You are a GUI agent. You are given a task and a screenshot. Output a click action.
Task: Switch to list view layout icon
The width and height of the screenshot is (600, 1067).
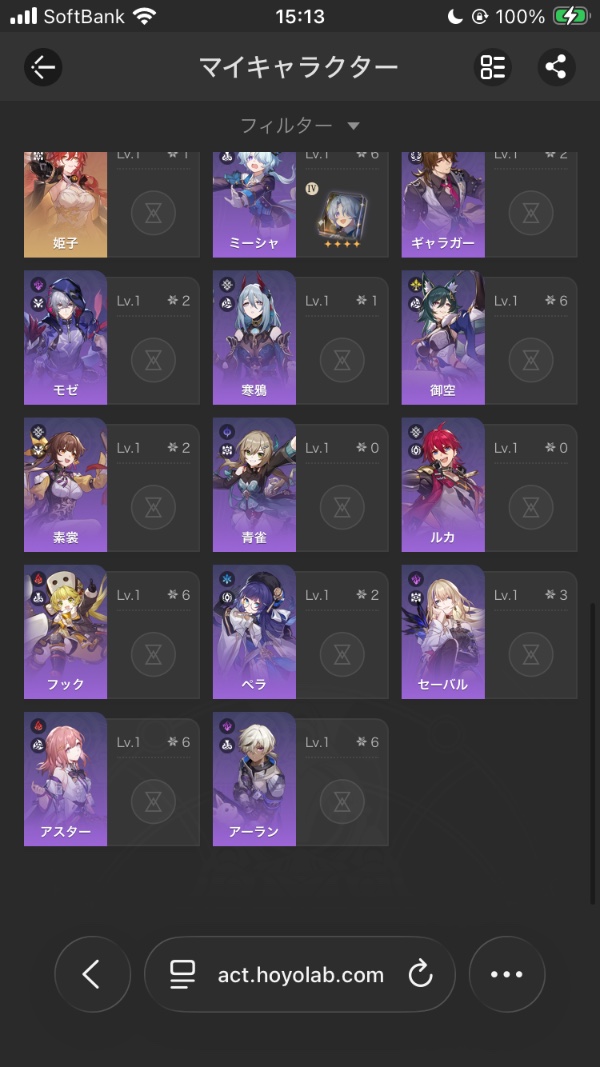(x=493, y=67)
